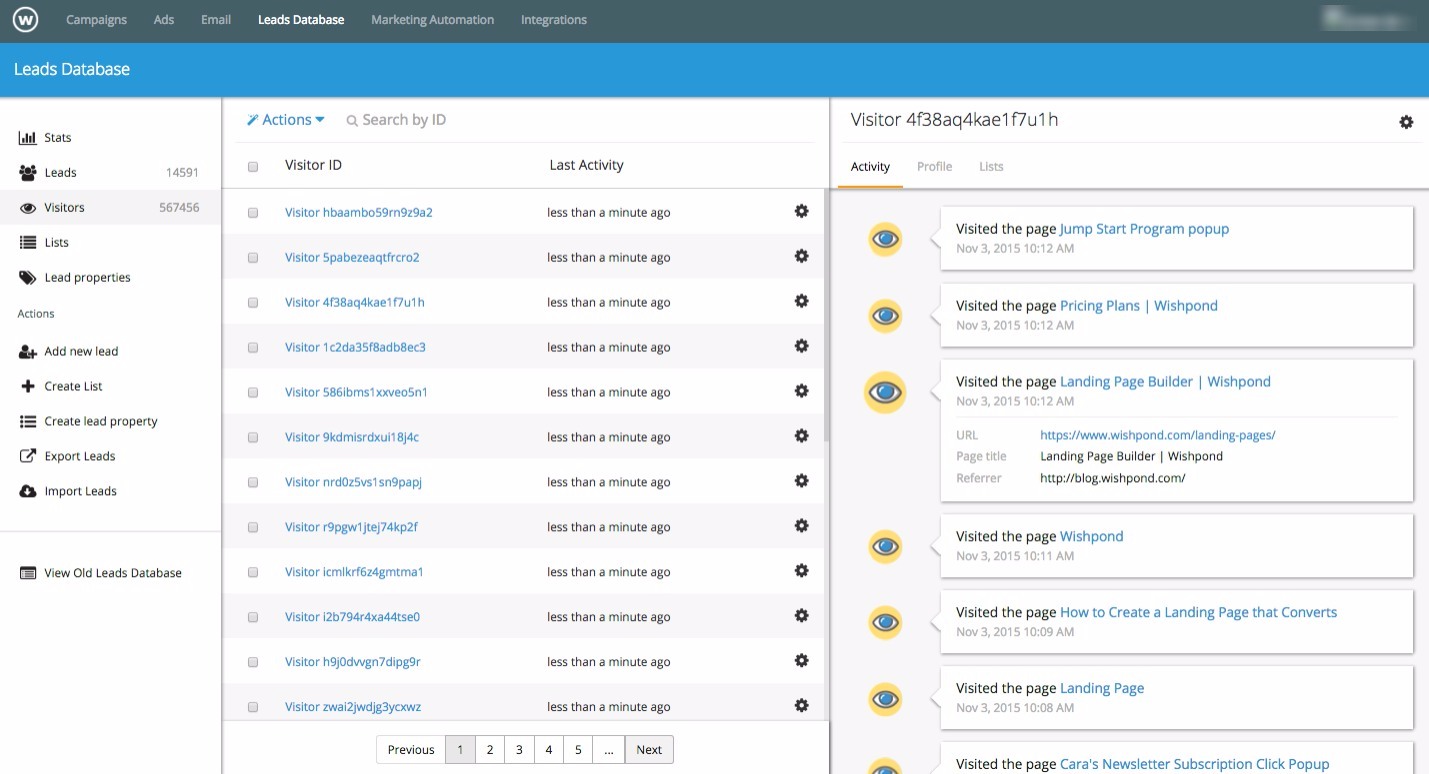This screenshot has width=1429, height=774.
Task: Open gear menu for Visitor 4f38aq4kae1f7u1h row
Action: [801, 301]
